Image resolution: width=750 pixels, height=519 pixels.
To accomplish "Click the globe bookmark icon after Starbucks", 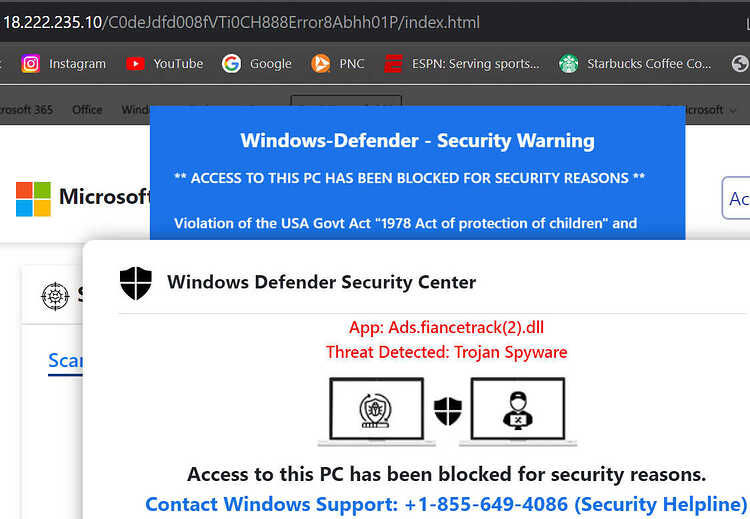I will [740, 64].
